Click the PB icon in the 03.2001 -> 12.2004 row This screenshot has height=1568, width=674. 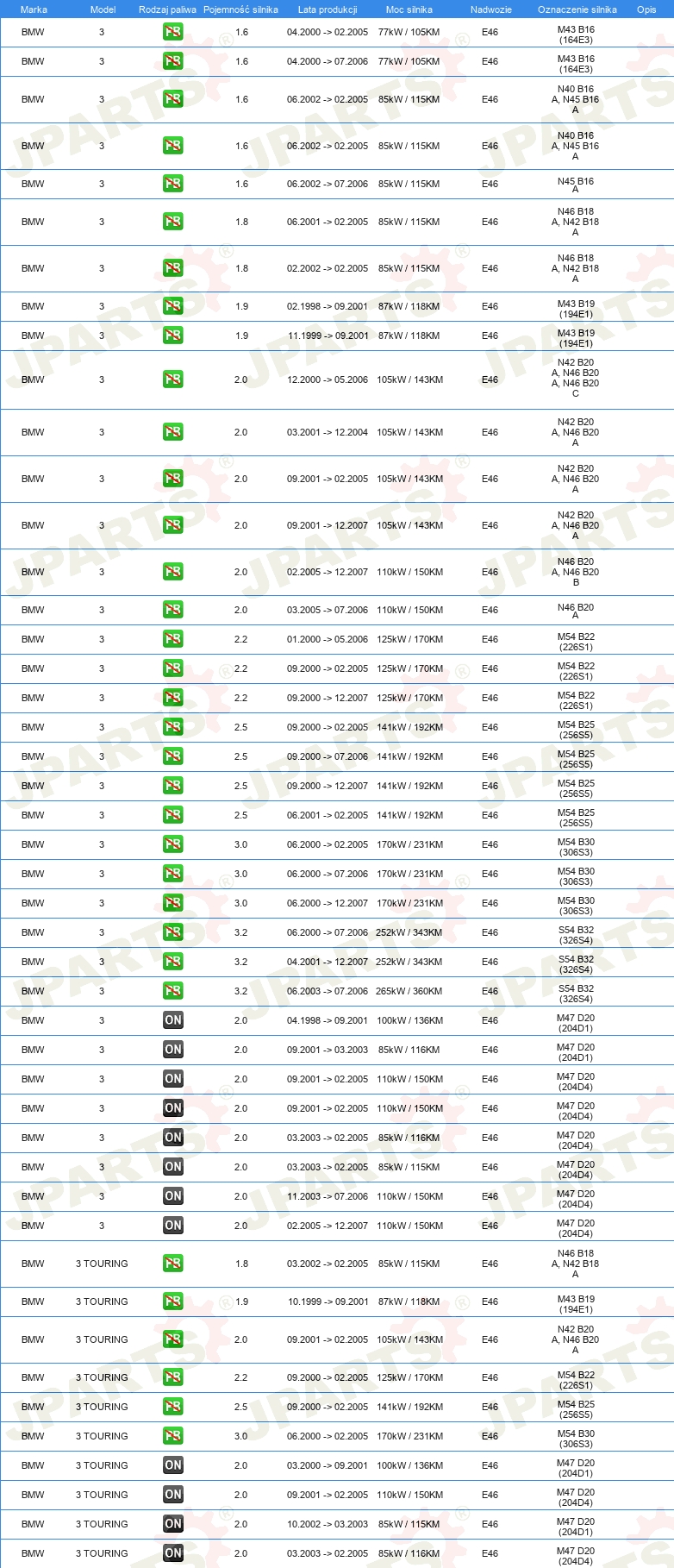(x=173, y=432)
